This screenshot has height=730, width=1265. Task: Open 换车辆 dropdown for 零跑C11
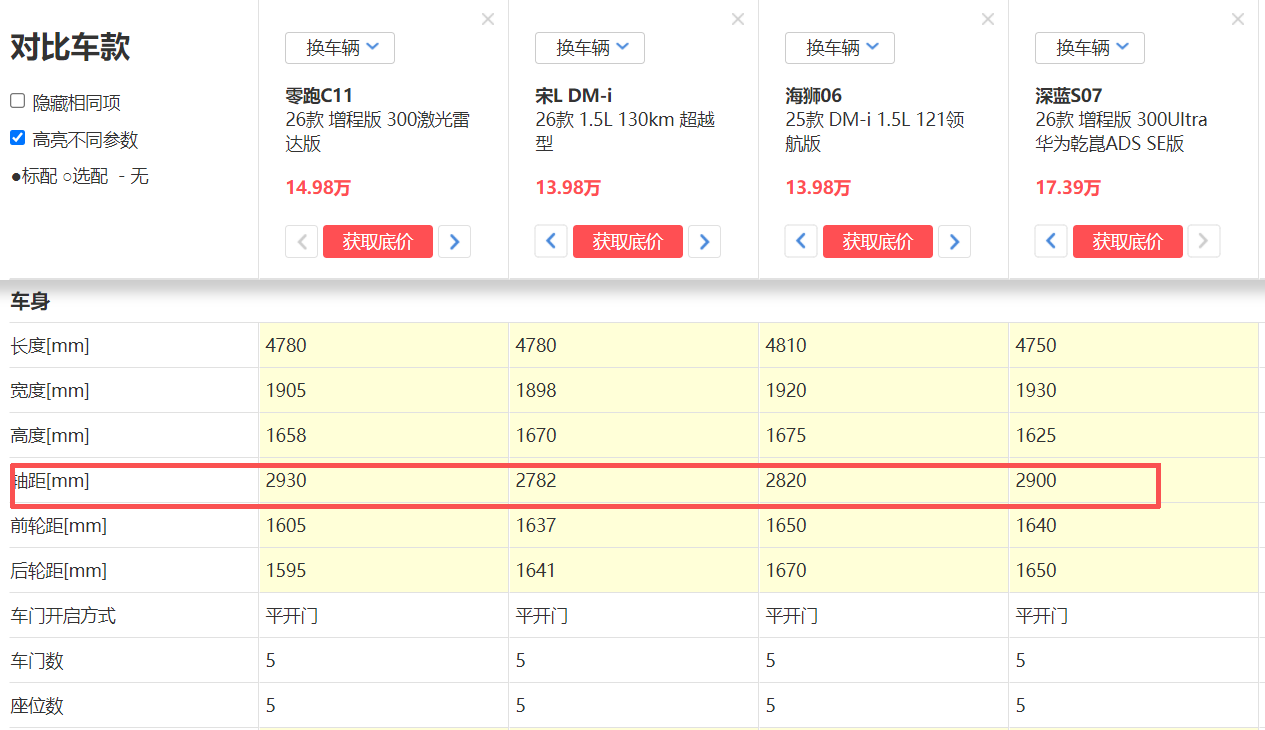click(340, 48)
